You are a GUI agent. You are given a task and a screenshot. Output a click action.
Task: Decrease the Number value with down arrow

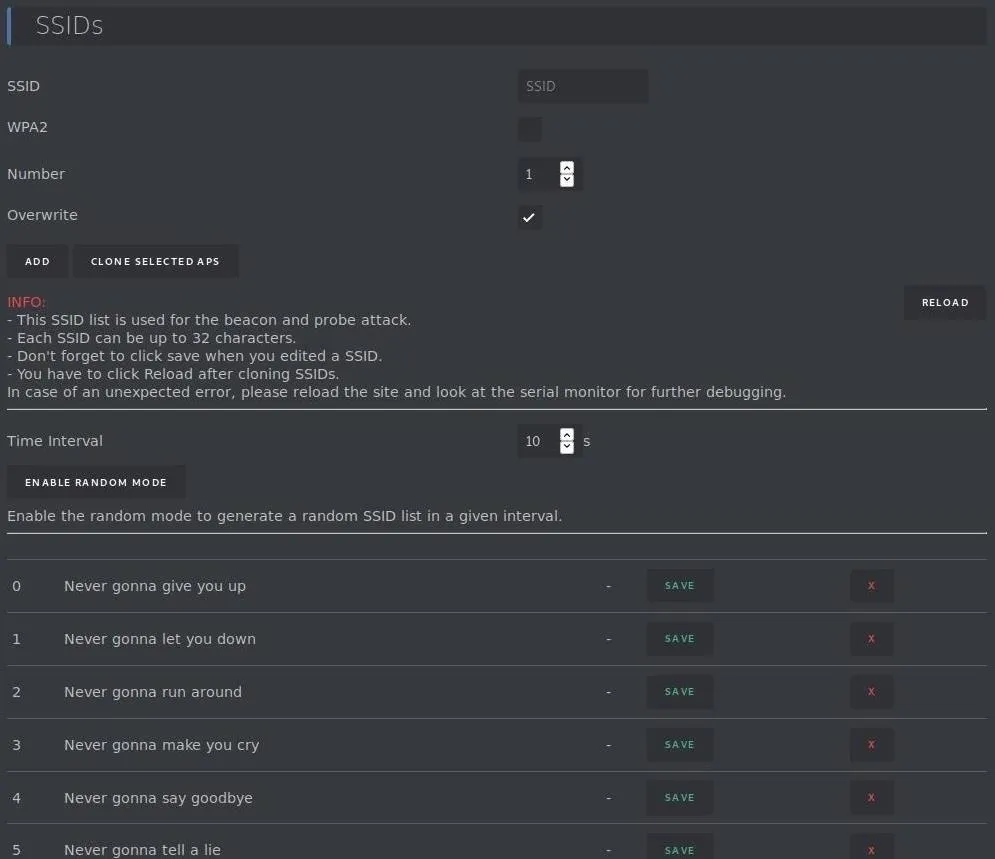click(567, 180)
